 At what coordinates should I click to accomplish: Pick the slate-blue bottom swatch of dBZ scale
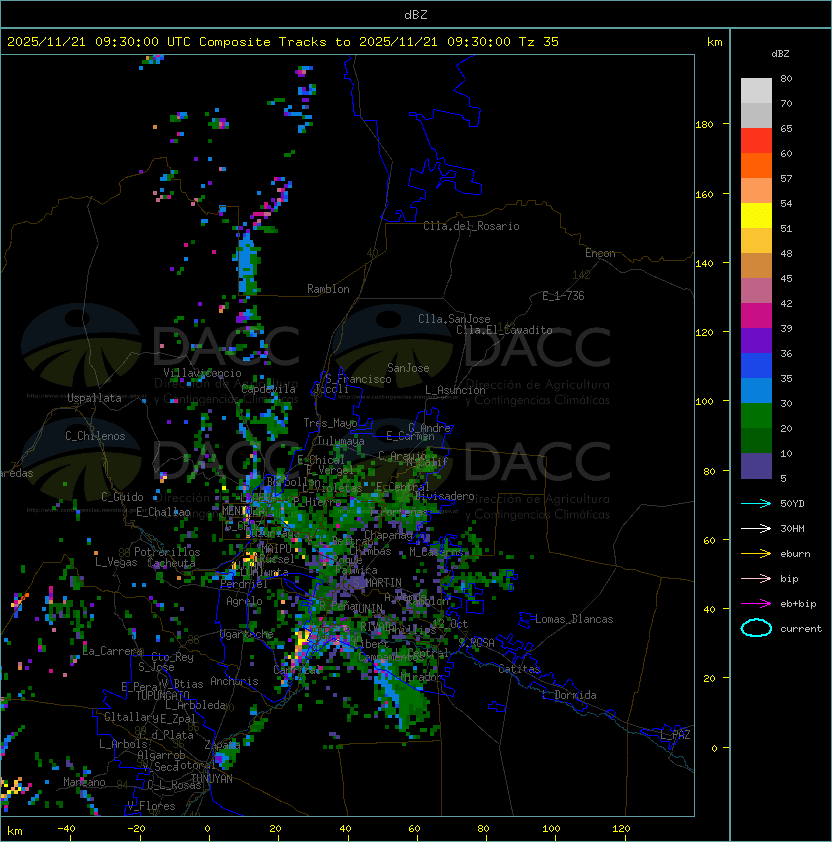tap(756, 466)
